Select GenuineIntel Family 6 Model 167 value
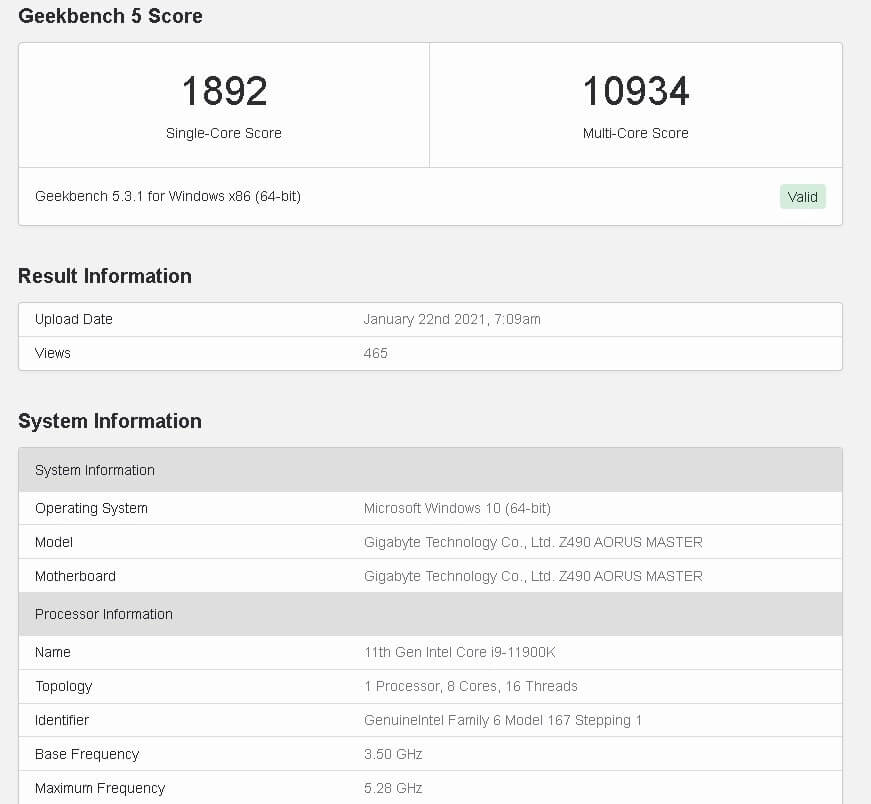Viewport: 871px width, 804px height. click(x=503, y=720)
